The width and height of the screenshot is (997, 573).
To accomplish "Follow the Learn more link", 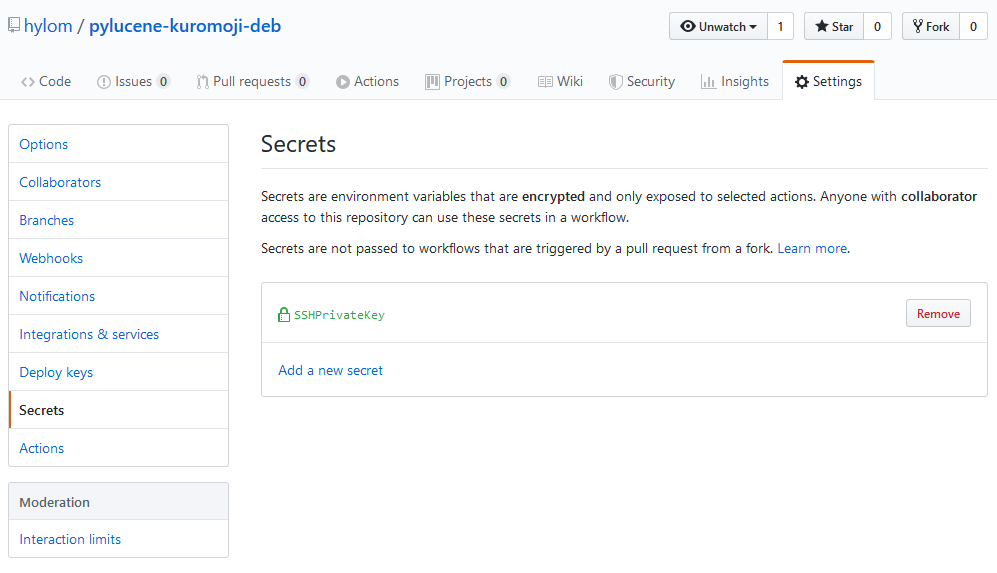I will coord(812,248).
